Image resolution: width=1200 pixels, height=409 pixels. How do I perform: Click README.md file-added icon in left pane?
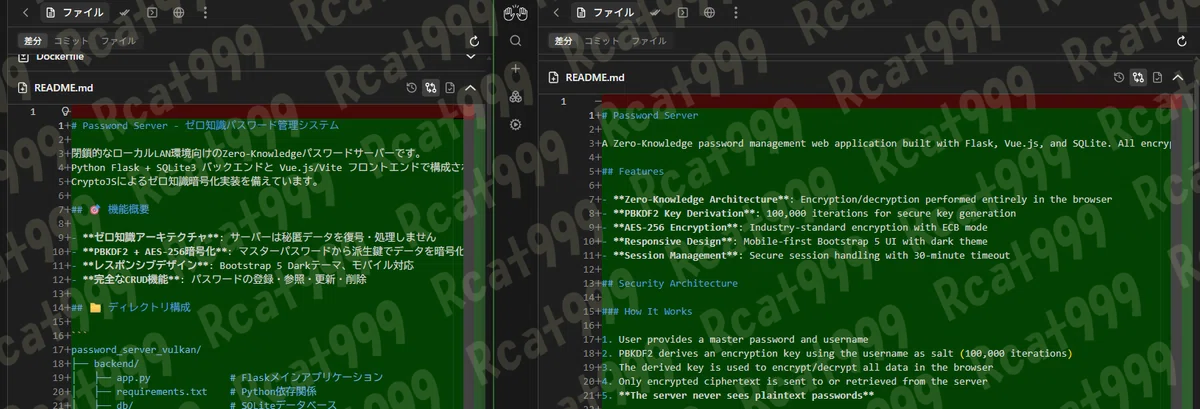point(23,88)
